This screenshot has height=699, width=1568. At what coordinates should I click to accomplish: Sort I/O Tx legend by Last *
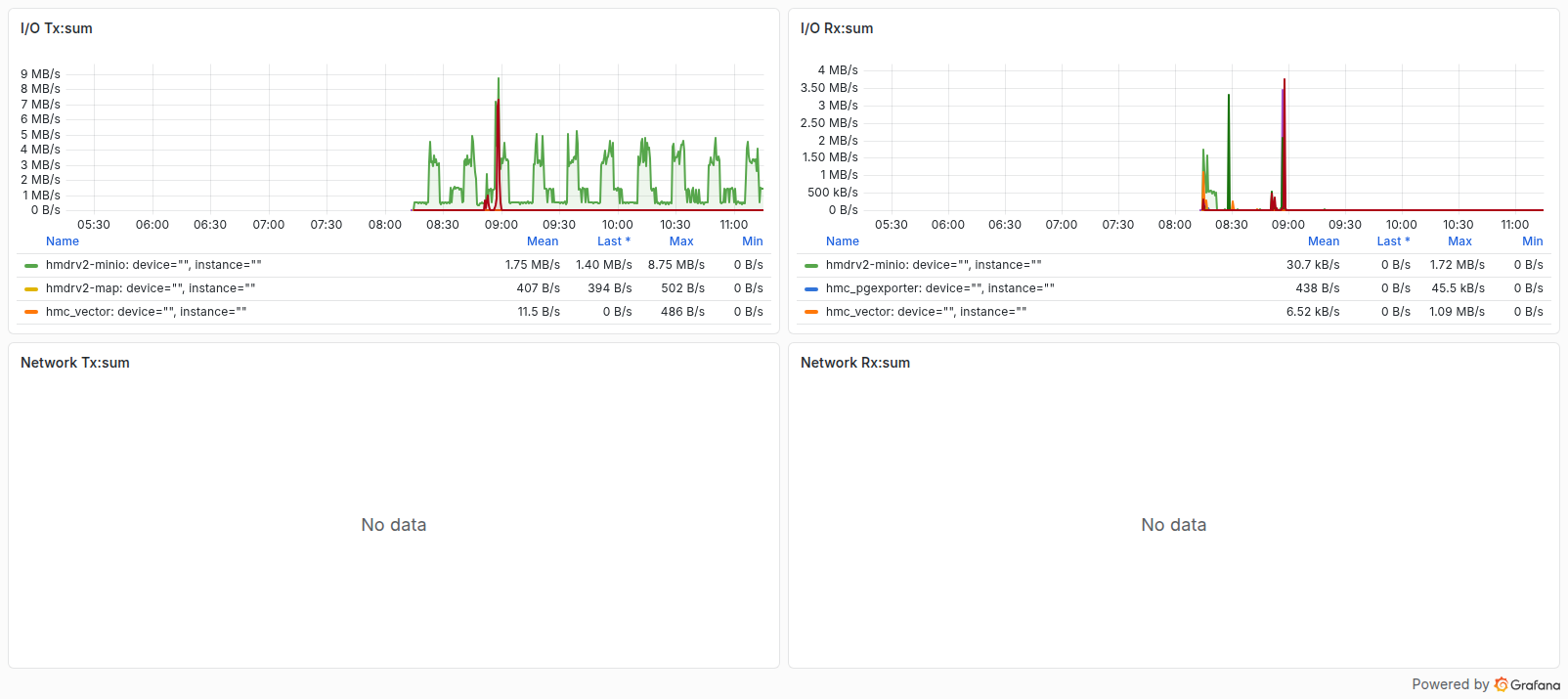(x=614, y=241)
